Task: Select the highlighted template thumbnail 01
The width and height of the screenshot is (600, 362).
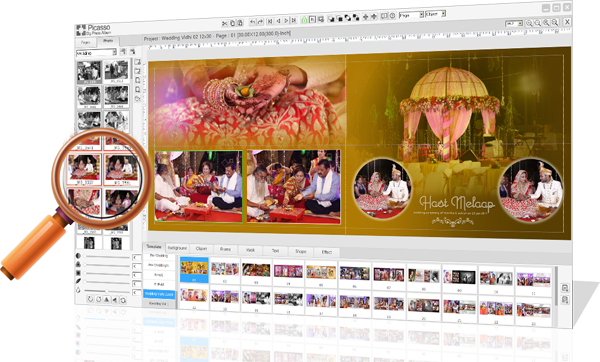Action: point(194,269)
